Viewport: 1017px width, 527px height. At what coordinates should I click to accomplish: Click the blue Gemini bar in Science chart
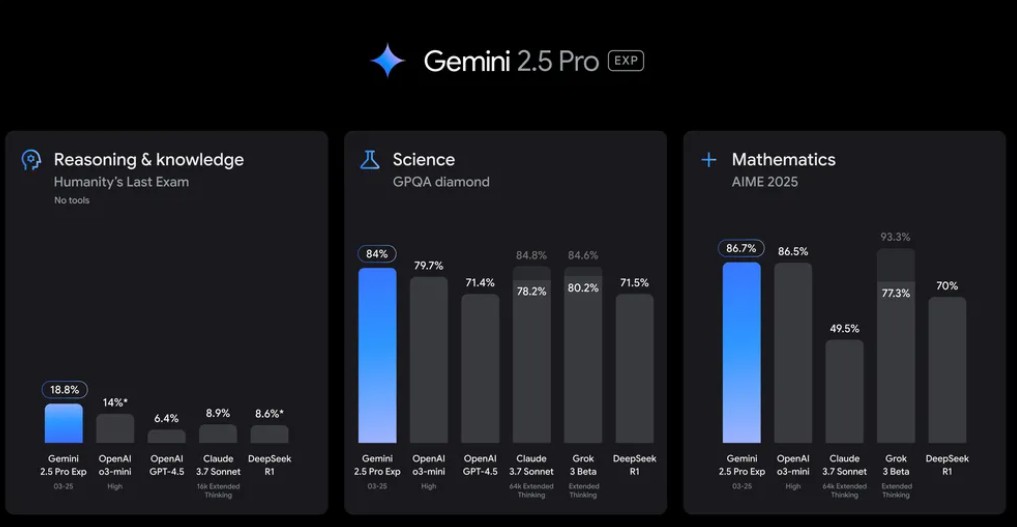pos(377,355)
